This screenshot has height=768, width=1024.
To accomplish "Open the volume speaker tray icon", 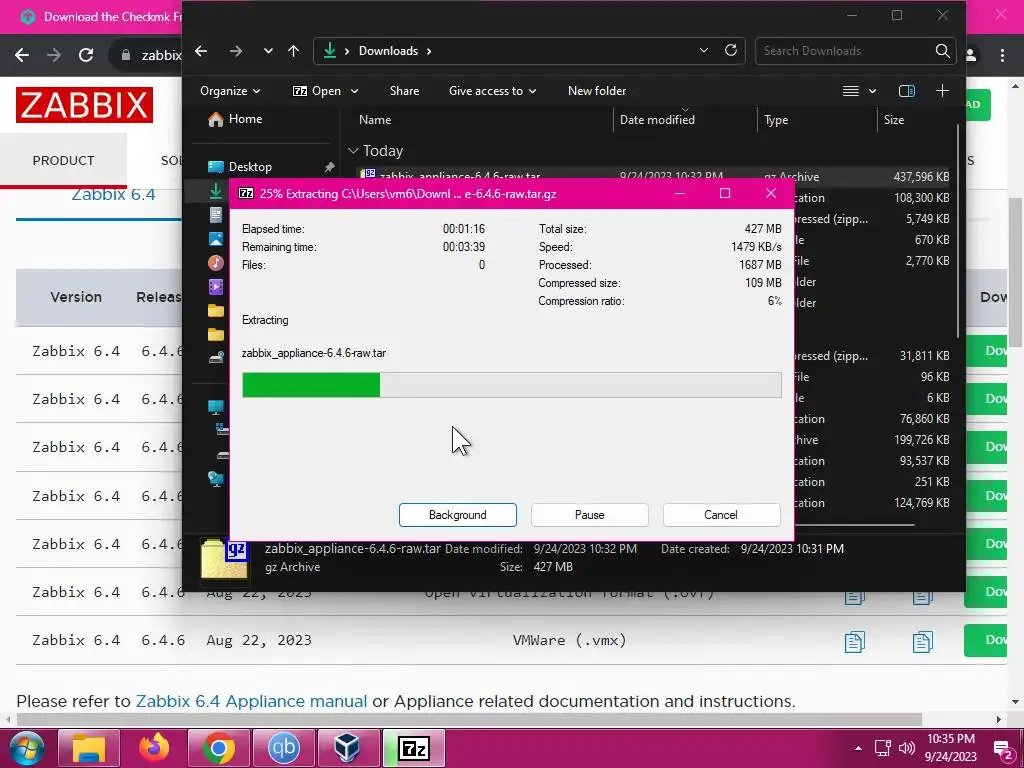I will [906, 748].
